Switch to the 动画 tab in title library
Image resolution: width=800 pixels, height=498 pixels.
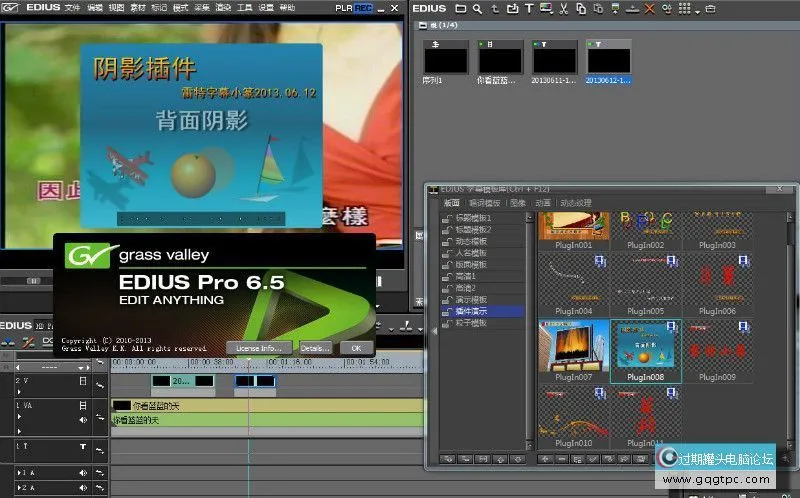pyautogui.click(x=543, y=202)
